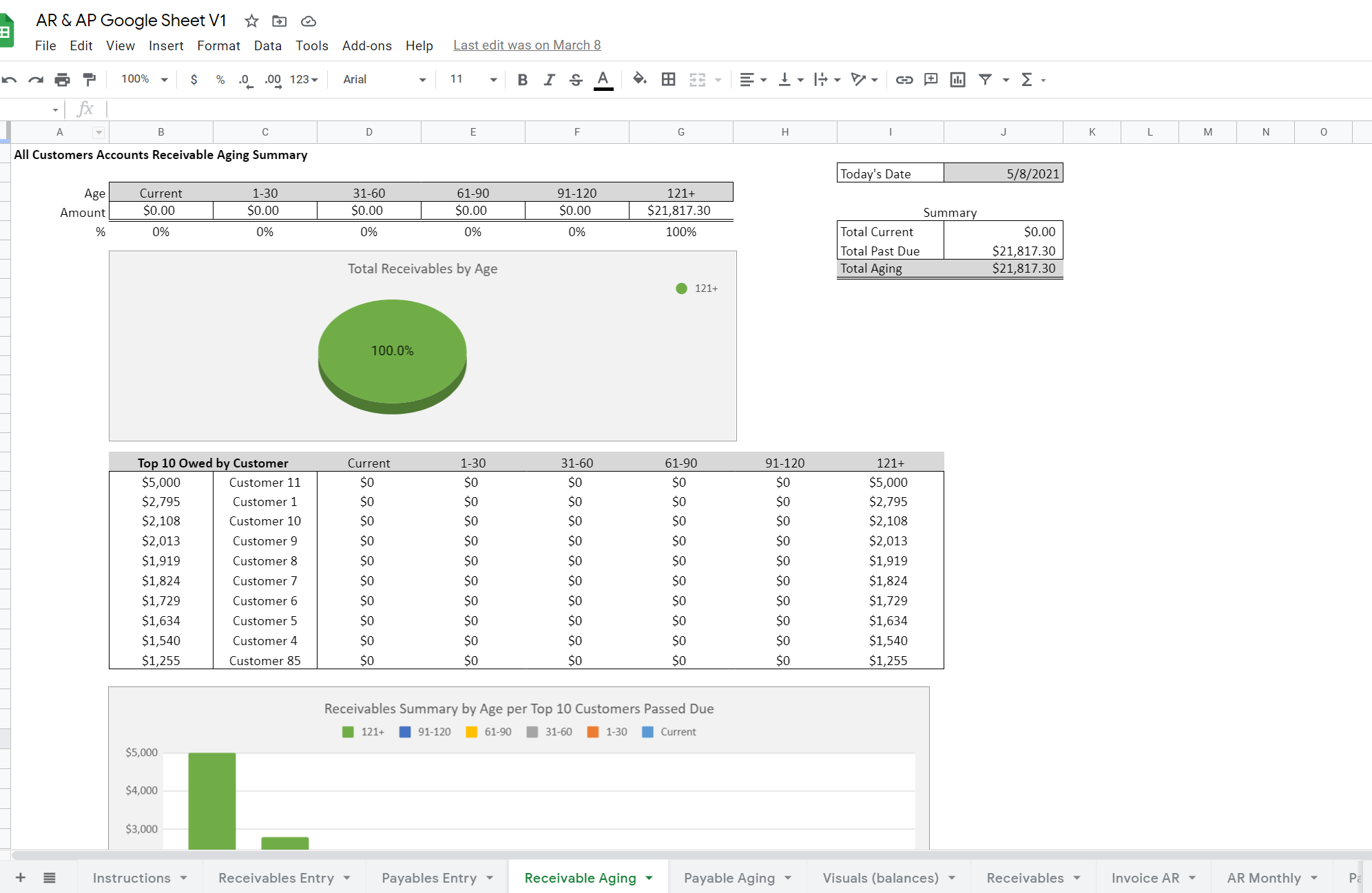Click the green pie chart
This screenshot has width=1372, height=893.
393,356
